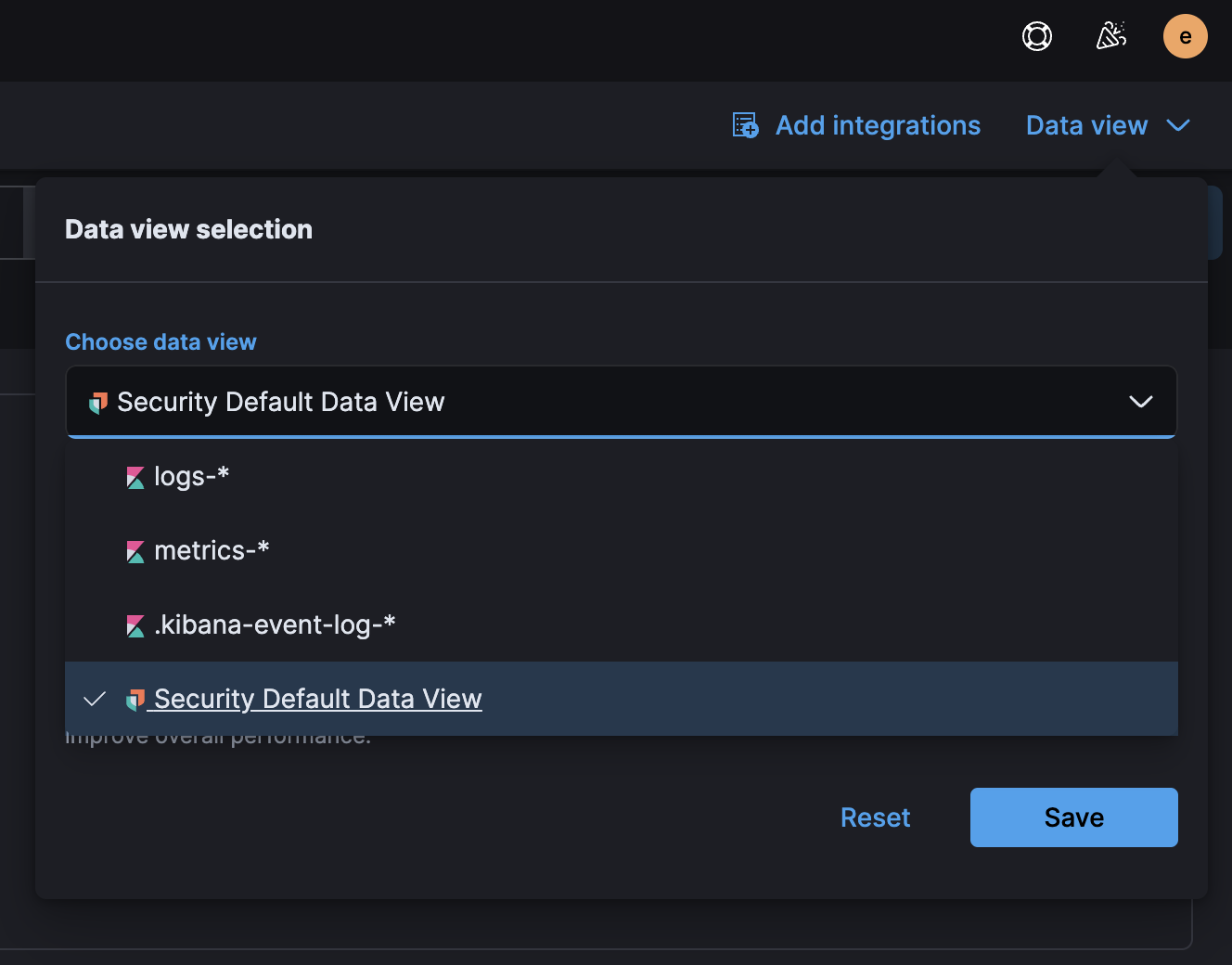Click the user avatar labeled e
Image resolution: width=1232 pixels, height=965 pixels.
pos(1185,36)
